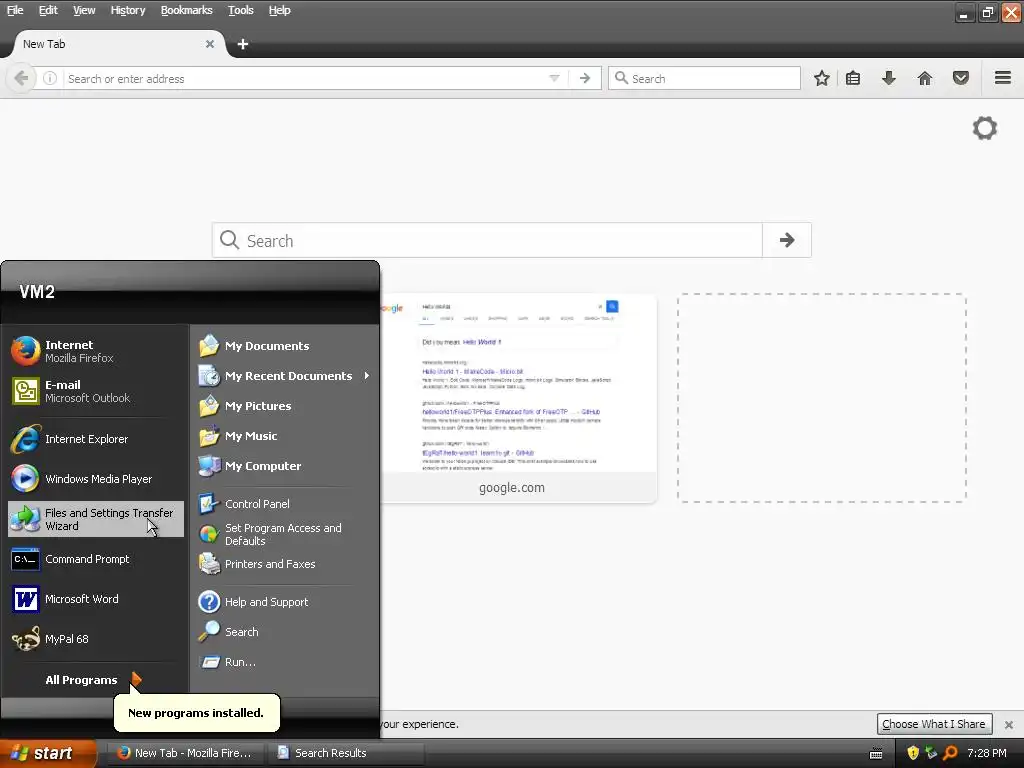Launch Microsoft Outlook E-mail entry
Viewport: 1024px width, 768px height.
pyautogui.click(x=96, y=391)
